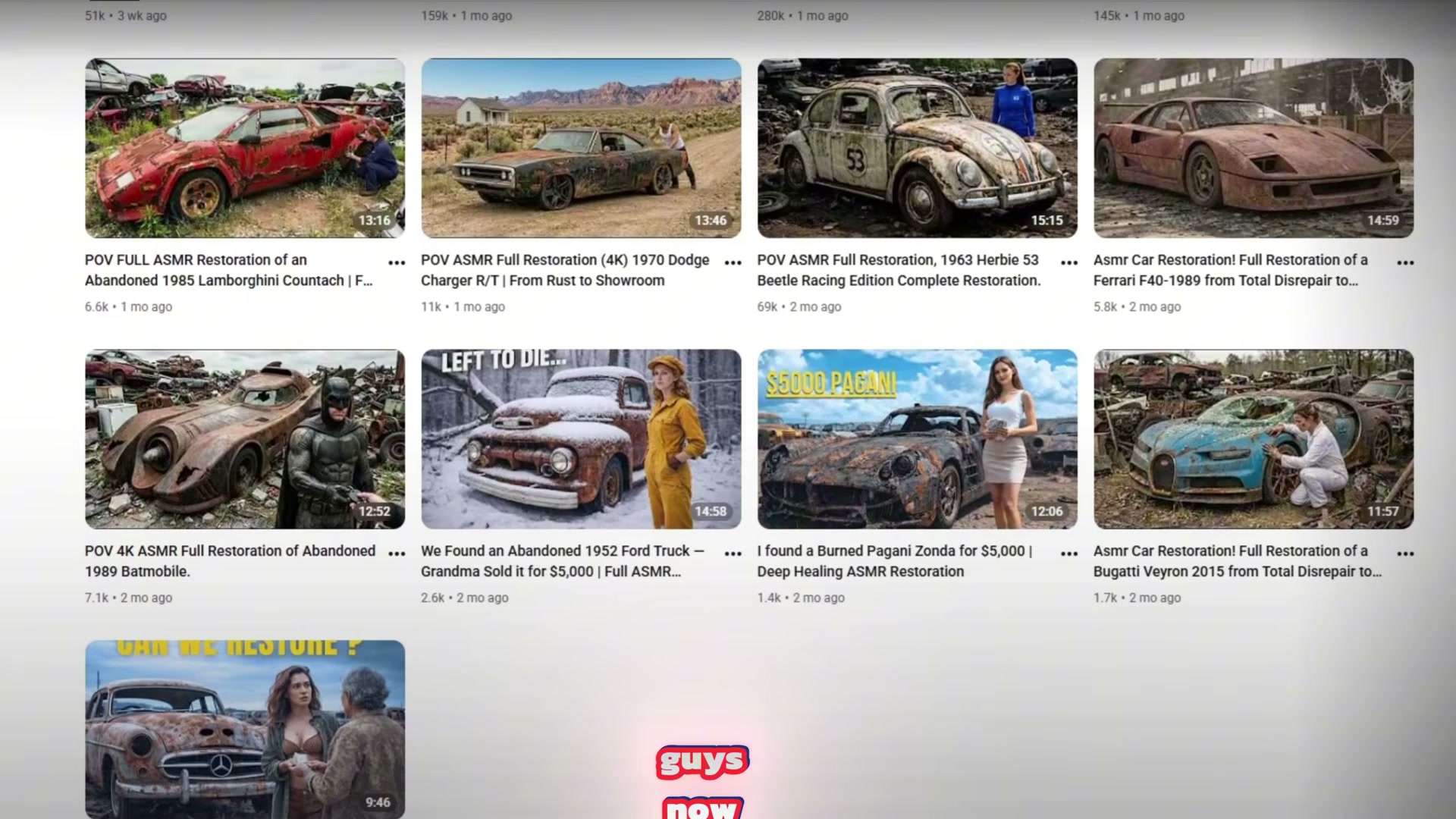
Task: Click the 13:46 duration badge on Dodge Charger video
Action: click(711, 221)
